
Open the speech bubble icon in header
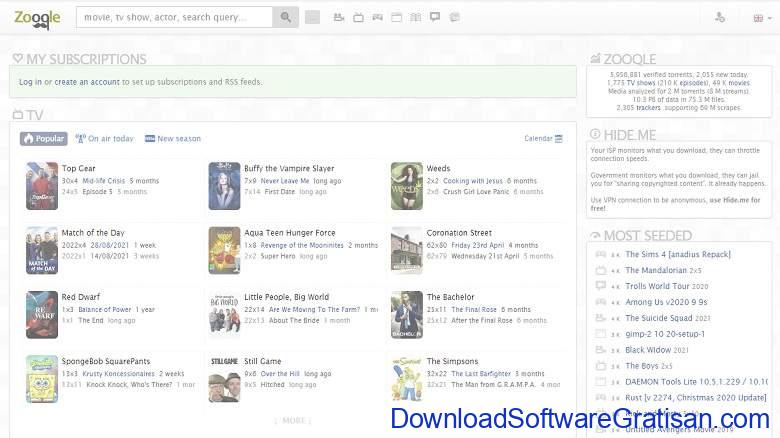pyautogui.click(x=435, y=17)
